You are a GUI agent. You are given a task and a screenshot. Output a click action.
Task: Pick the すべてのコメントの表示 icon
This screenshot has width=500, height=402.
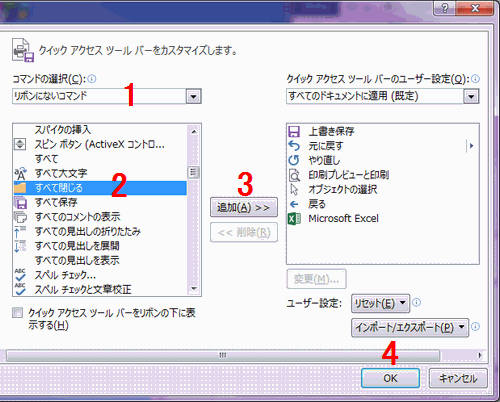[20, 217]
